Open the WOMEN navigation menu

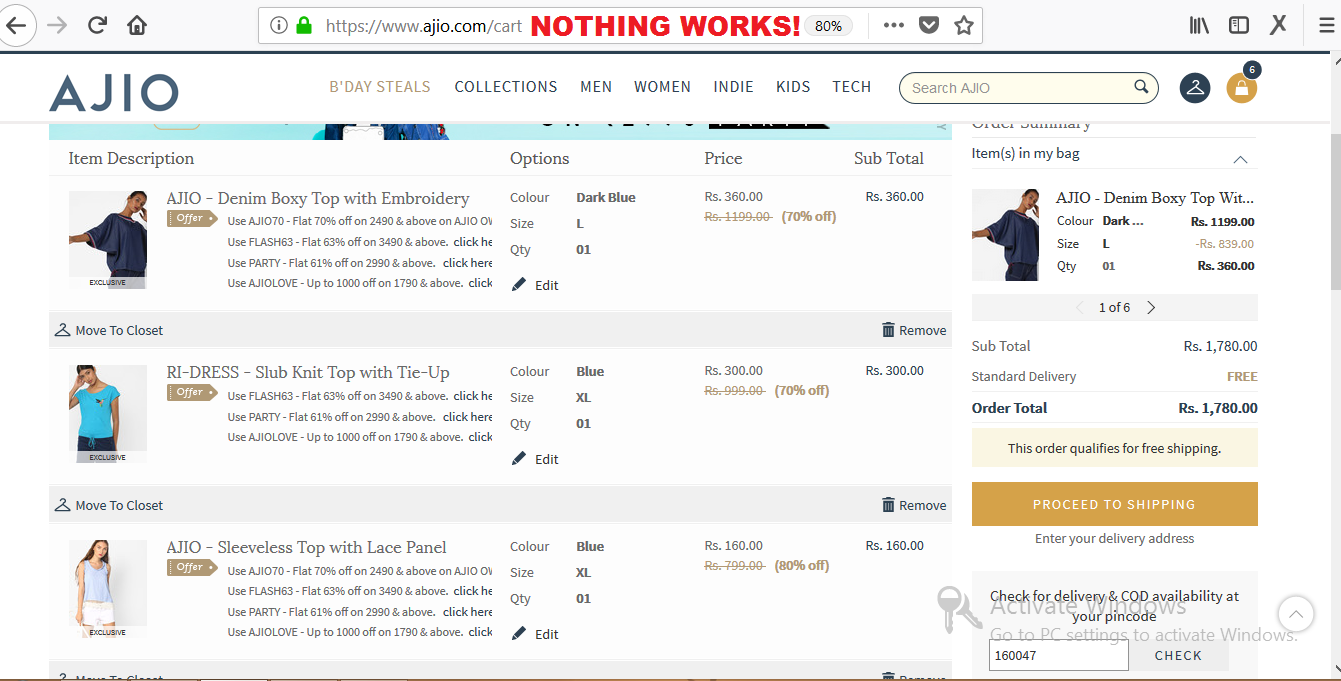pos(662,87)
